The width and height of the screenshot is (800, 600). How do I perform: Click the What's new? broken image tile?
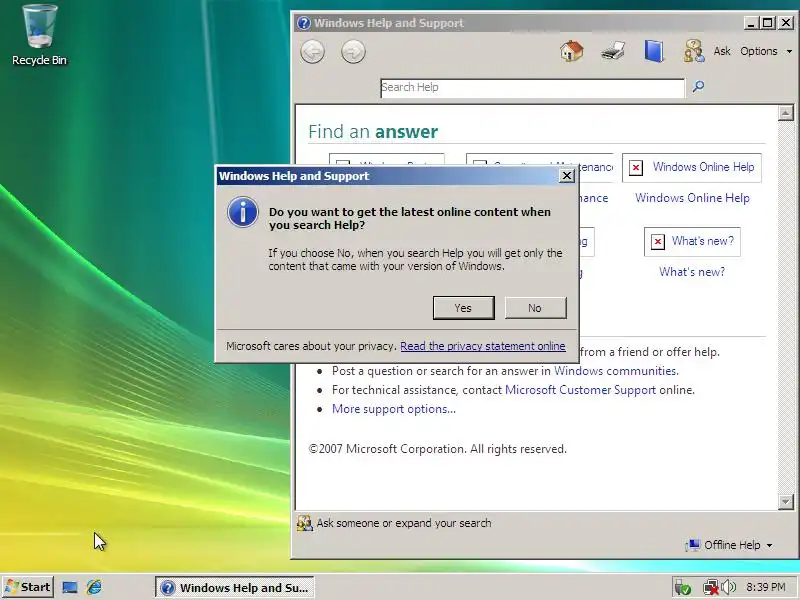click(692, 241)
